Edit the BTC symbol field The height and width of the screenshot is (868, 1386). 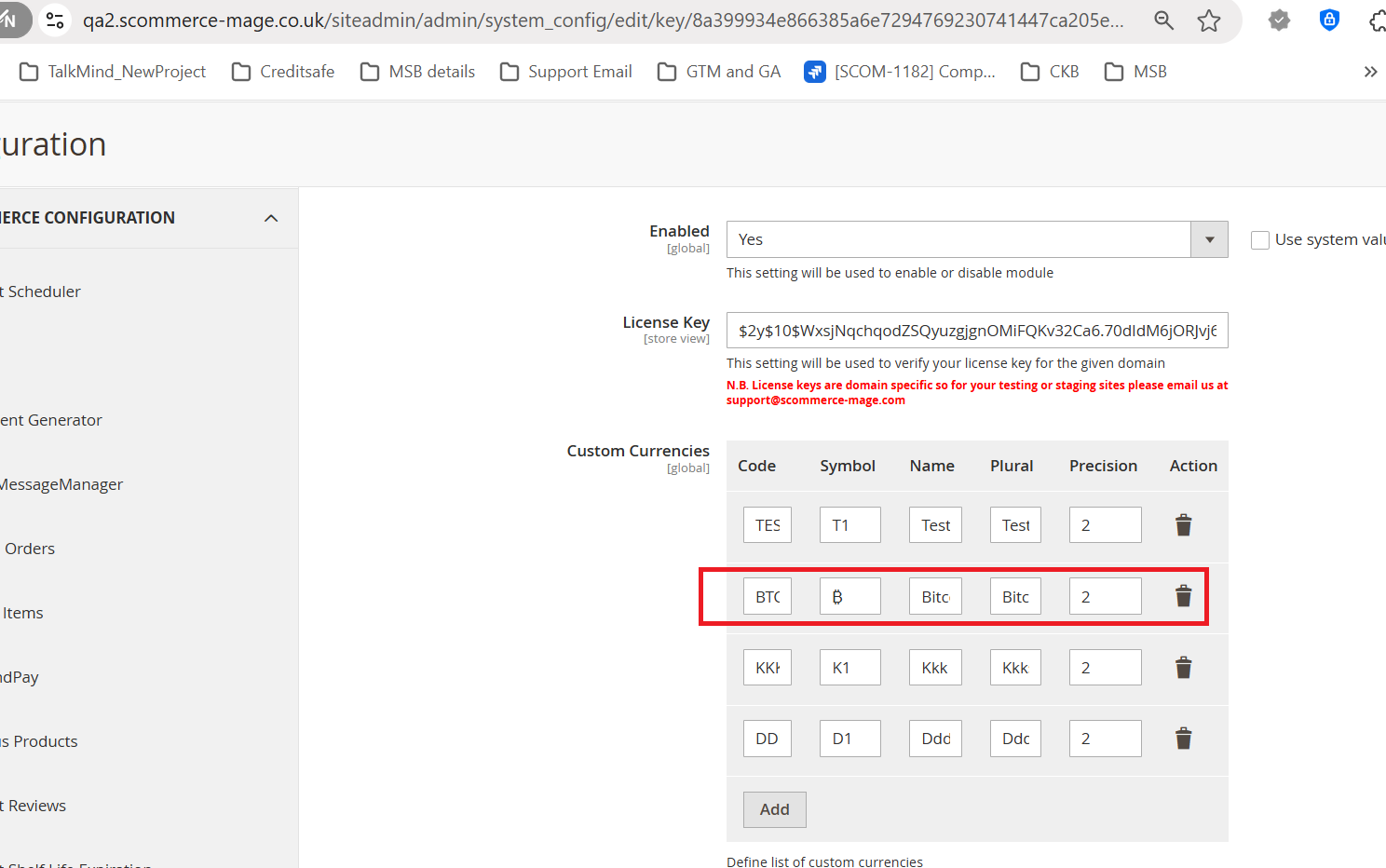(849, 597)
